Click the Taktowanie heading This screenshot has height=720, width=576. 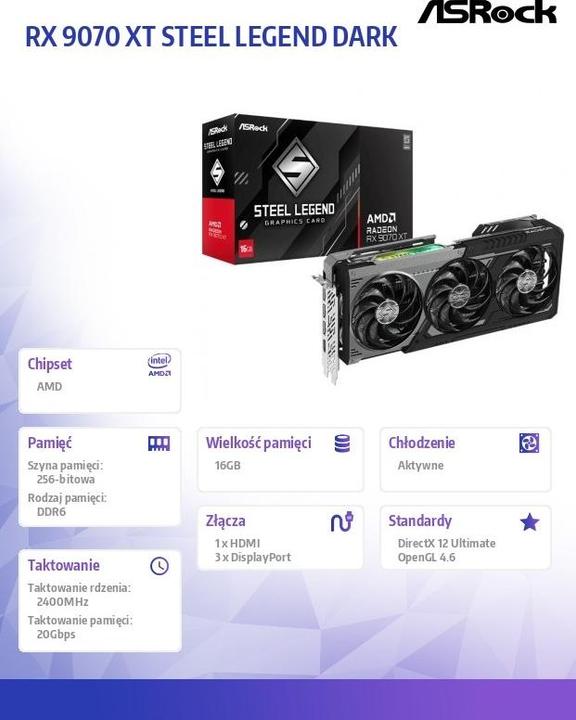(x=63, y=565)
